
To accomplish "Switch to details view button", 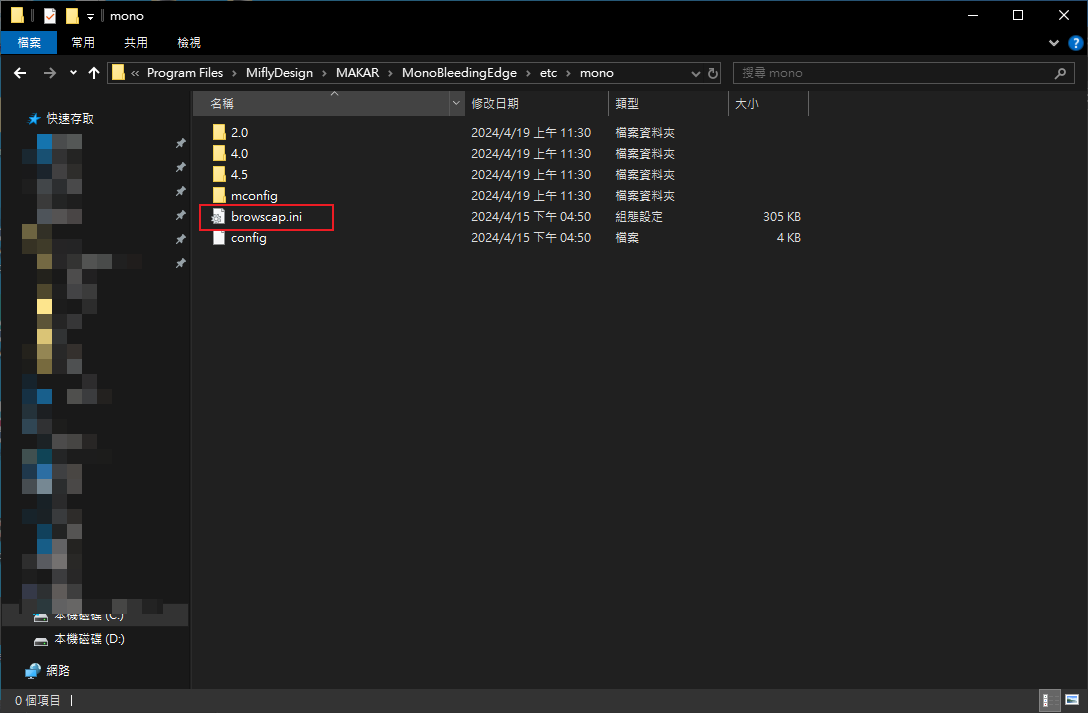I will point(1047,701).
